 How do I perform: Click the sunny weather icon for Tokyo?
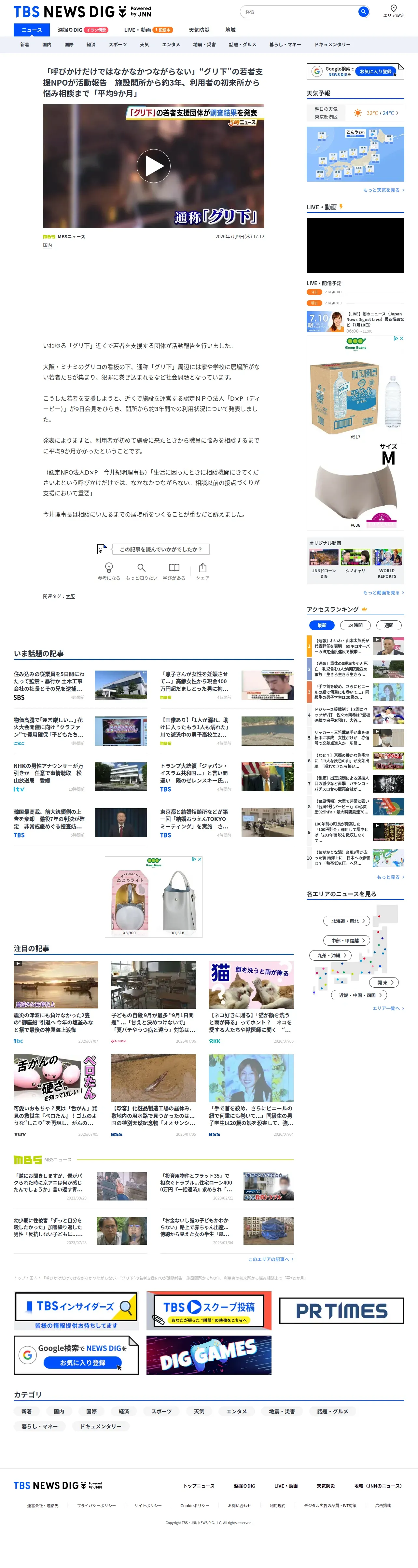[x=358, y=113]
